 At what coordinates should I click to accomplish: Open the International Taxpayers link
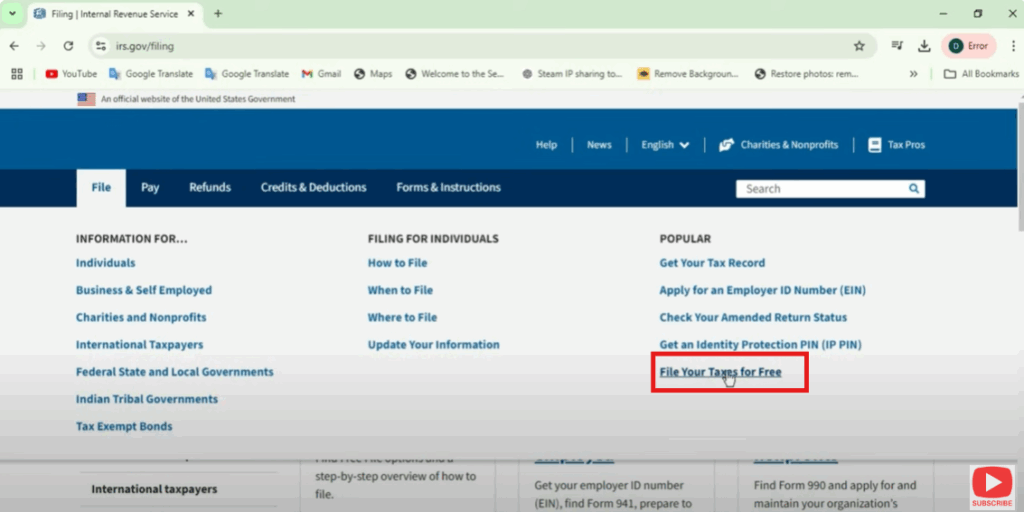[x=139, y=345]
